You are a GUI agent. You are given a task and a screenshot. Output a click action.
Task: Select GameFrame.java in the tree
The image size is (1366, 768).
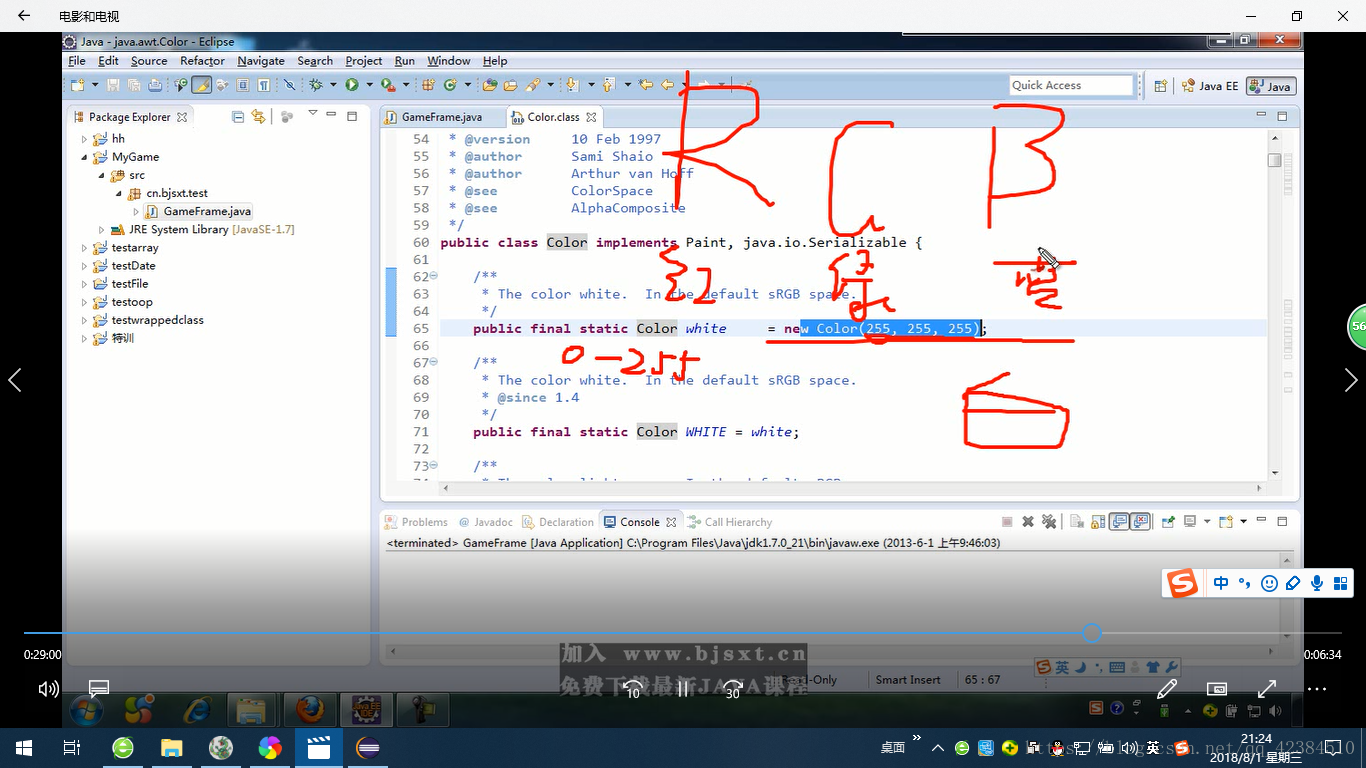click(x=207, y=211)
